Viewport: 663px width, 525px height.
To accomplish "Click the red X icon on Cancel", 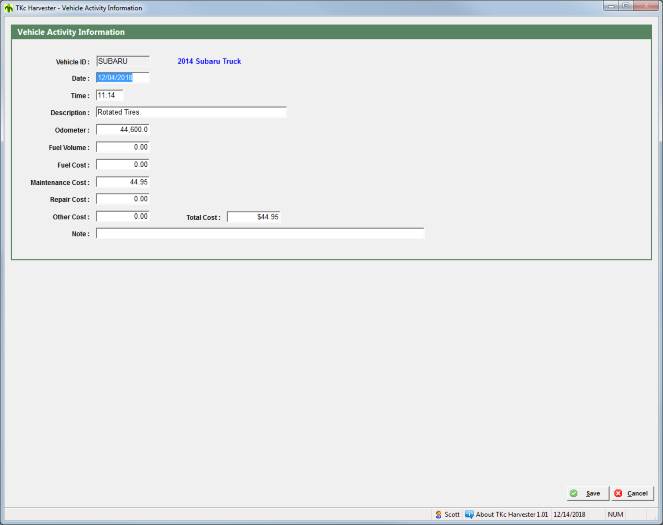I will pyautogui.click(x=618, y=493).
